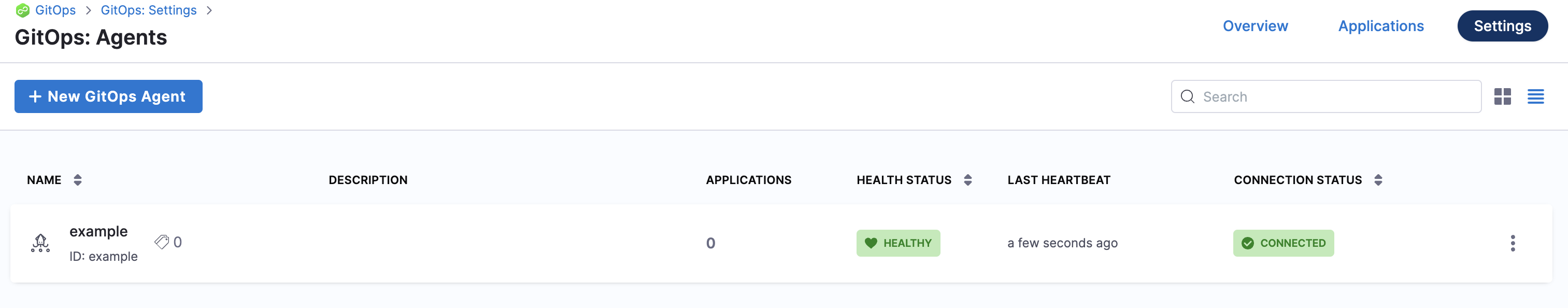Viewport: 1568px width, 308px height.
Task: Switch to the Overview tab
Action: pos(1255,25)
